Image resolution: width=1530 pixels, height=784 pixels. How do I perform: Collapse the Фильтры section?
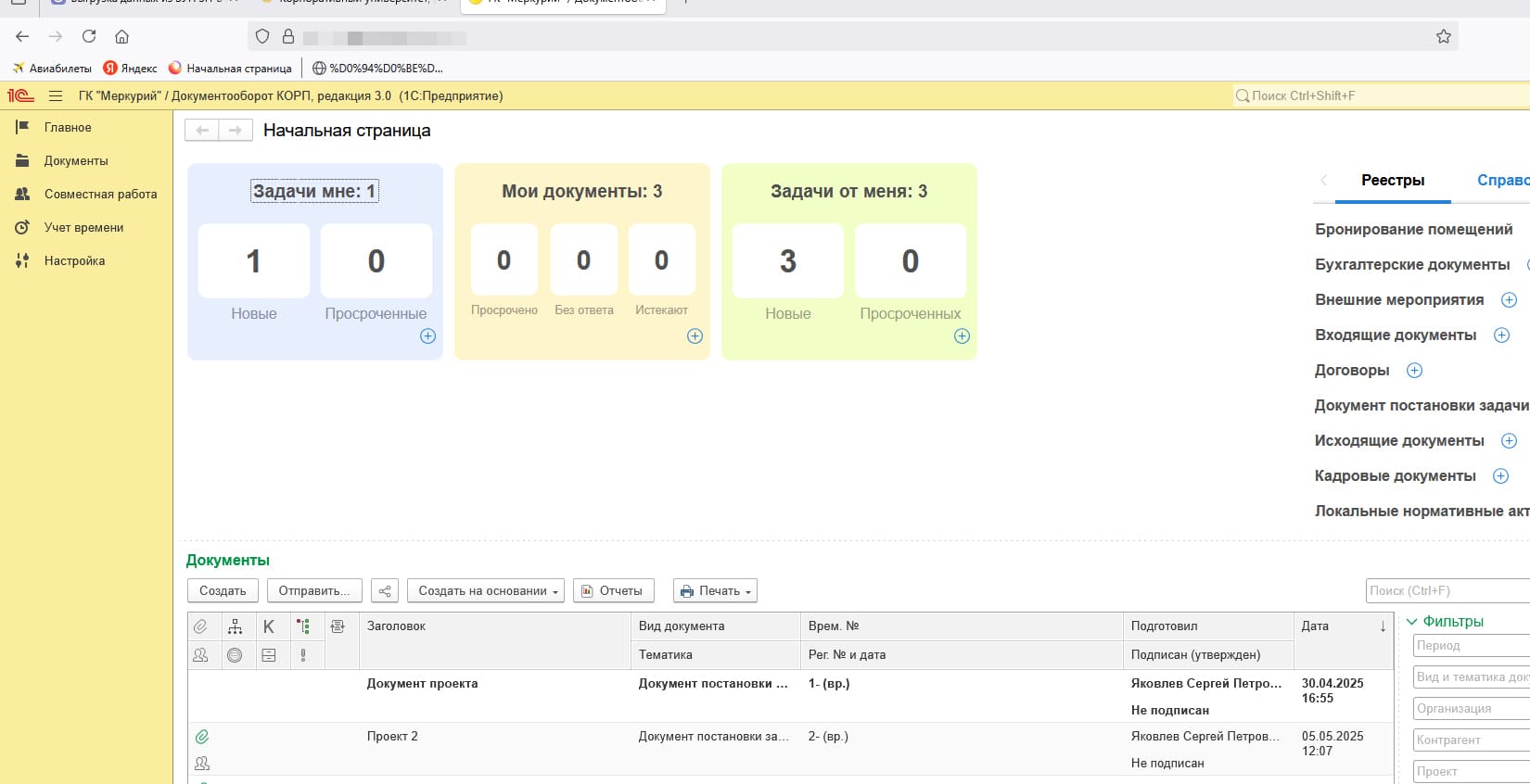point(1445,622)
